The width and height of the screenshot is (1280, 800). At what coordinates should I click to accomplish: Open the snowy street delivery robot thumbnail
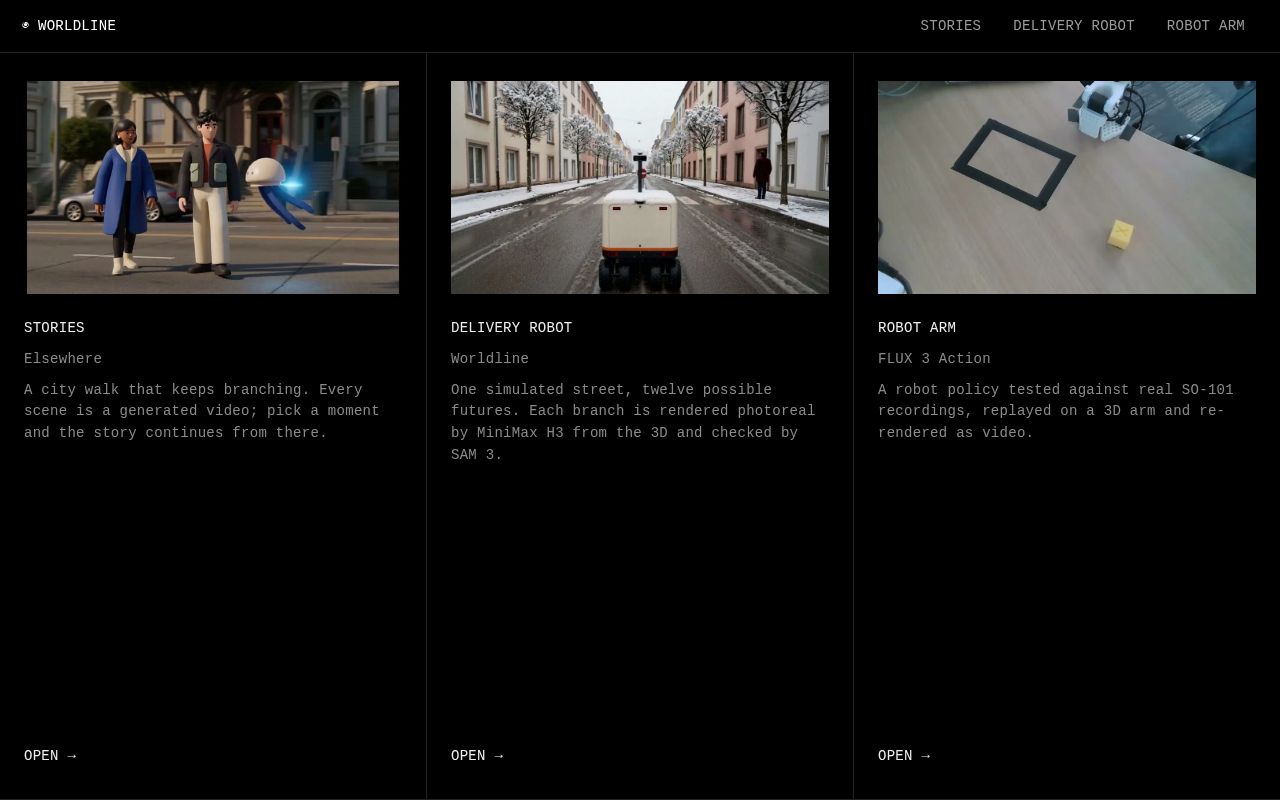pos(640,187)
